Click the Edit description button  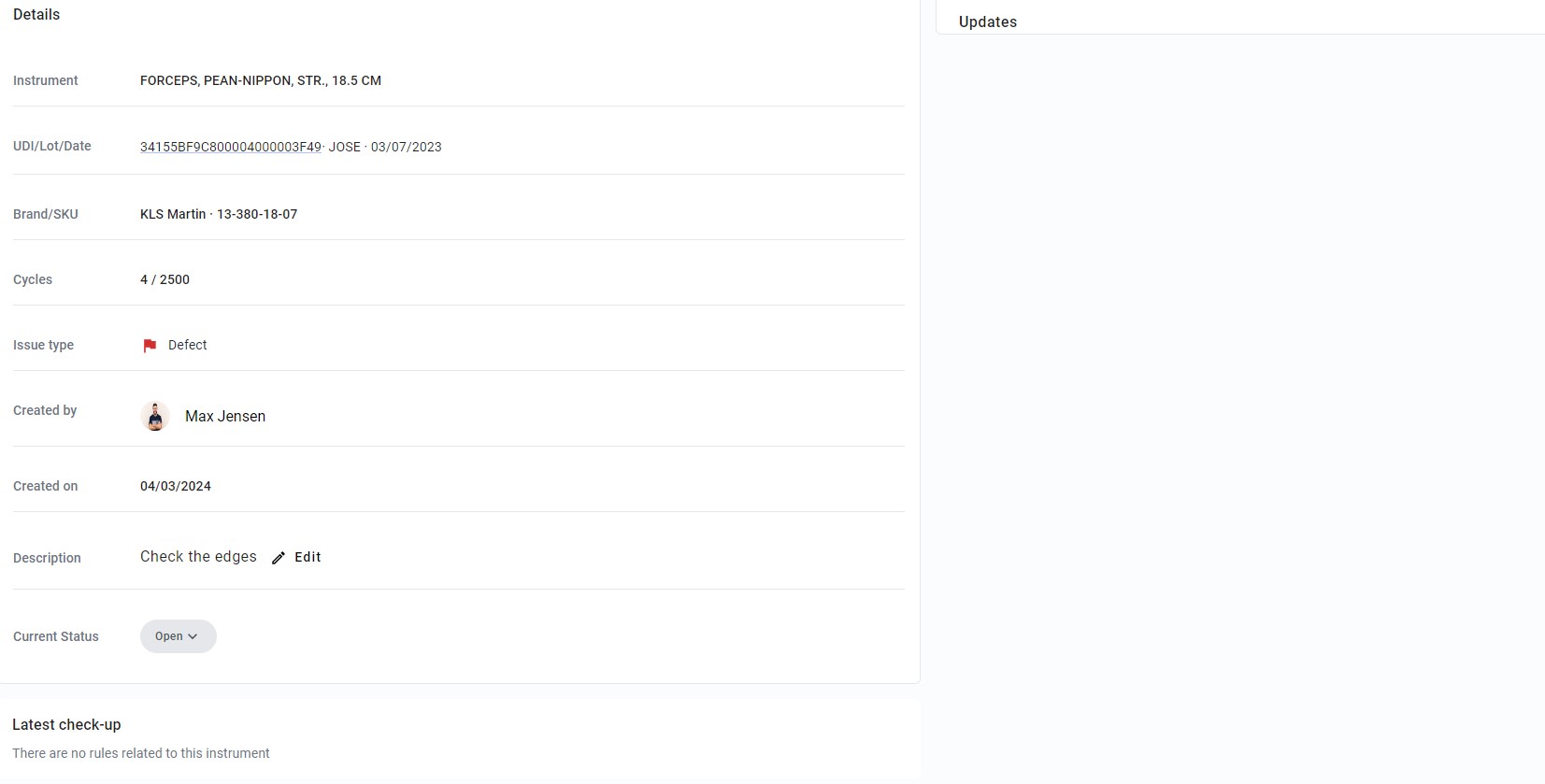[296, 557]
